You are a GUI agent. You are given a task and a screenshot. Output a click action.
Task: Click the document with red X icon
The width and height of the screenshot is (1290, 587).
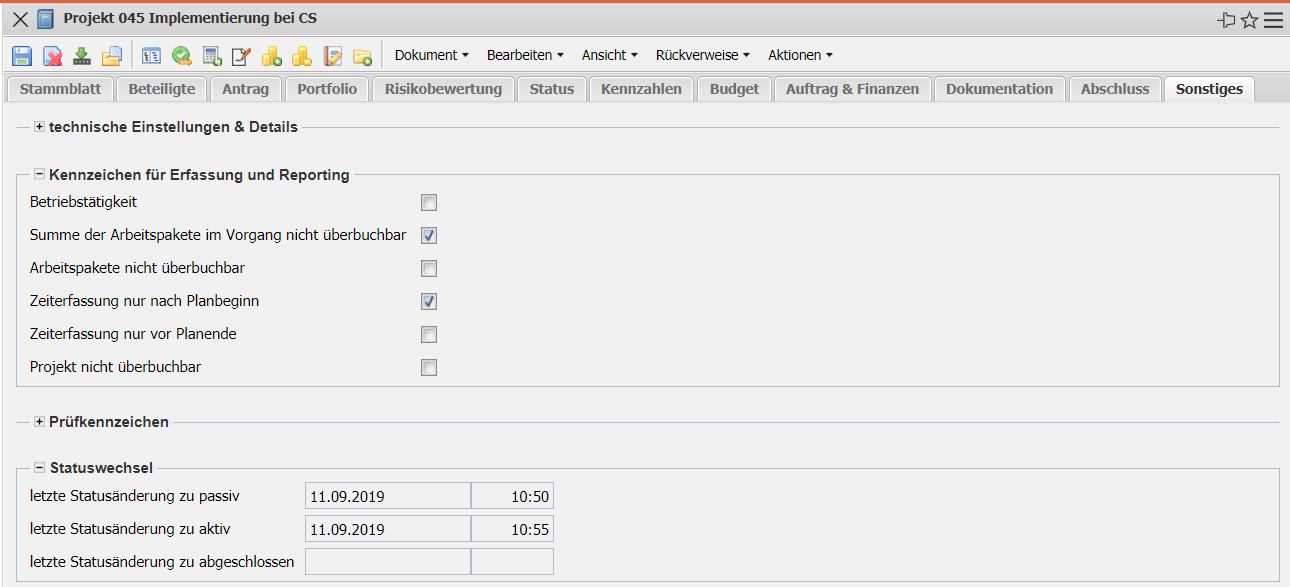tap(52, 56)
